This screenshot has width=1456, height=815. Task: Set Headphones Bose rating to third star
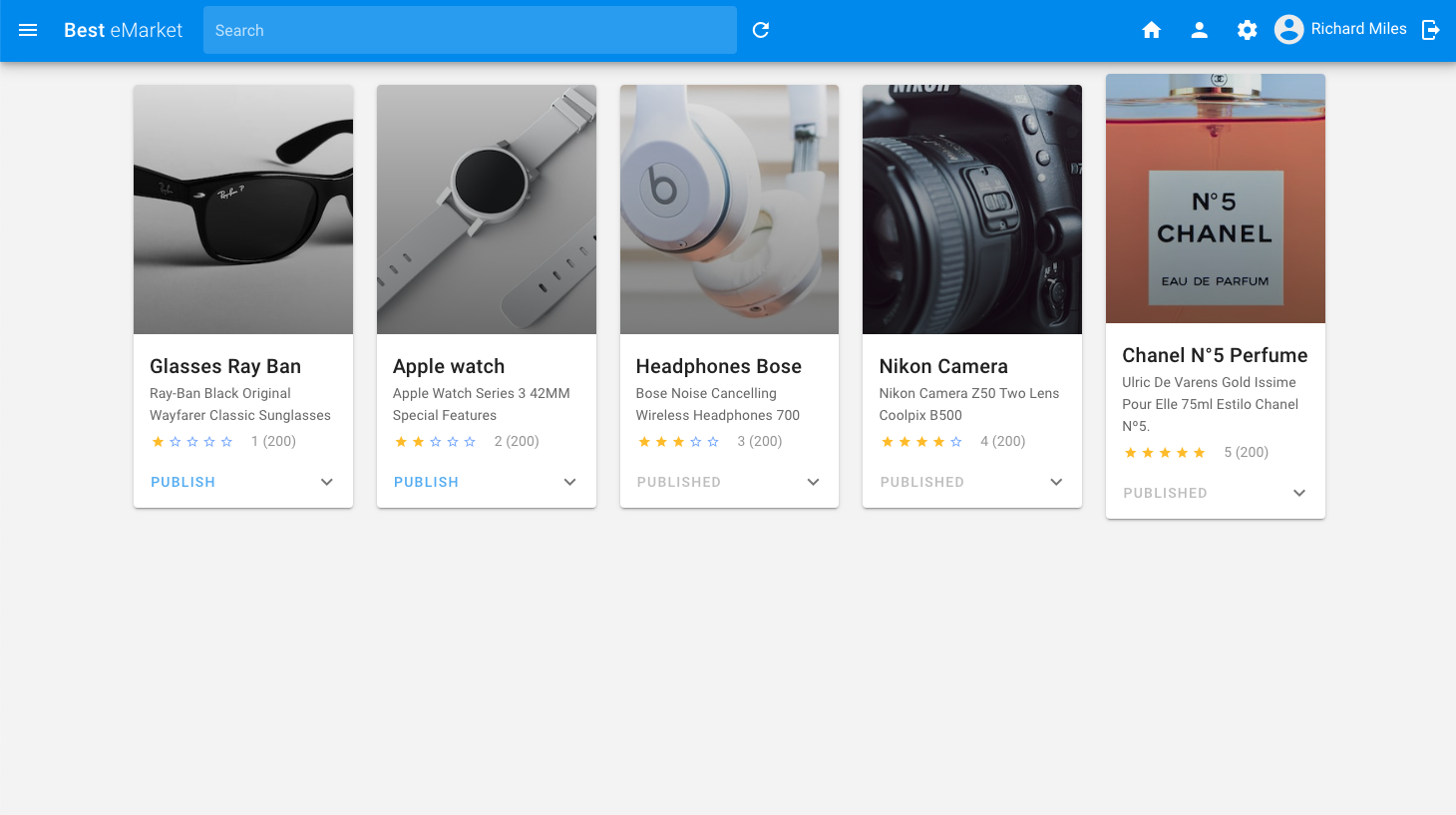(678, 441)
